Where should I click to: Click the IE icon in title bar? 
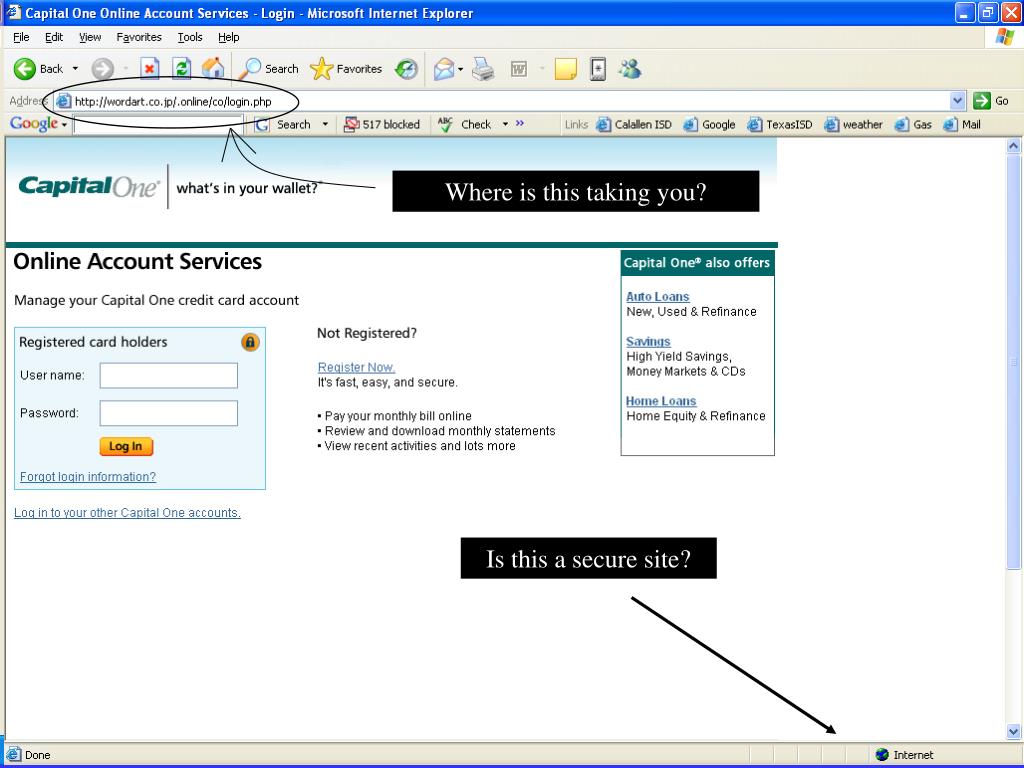pos(13,12)
